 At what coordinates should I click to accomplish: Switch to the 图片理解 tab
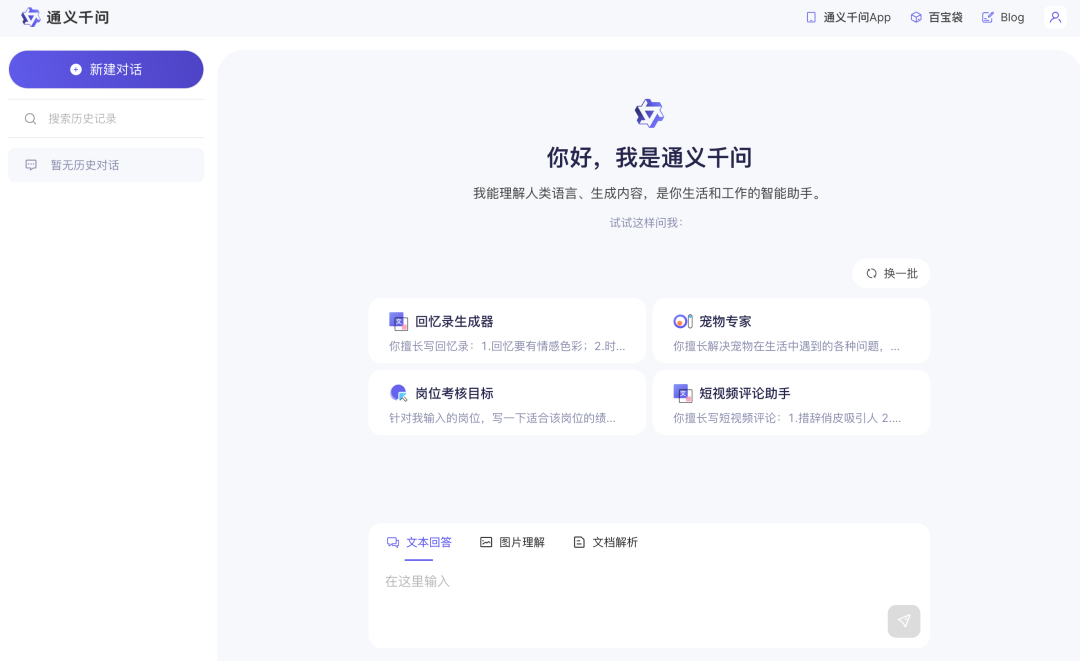[x=512, y=543]
